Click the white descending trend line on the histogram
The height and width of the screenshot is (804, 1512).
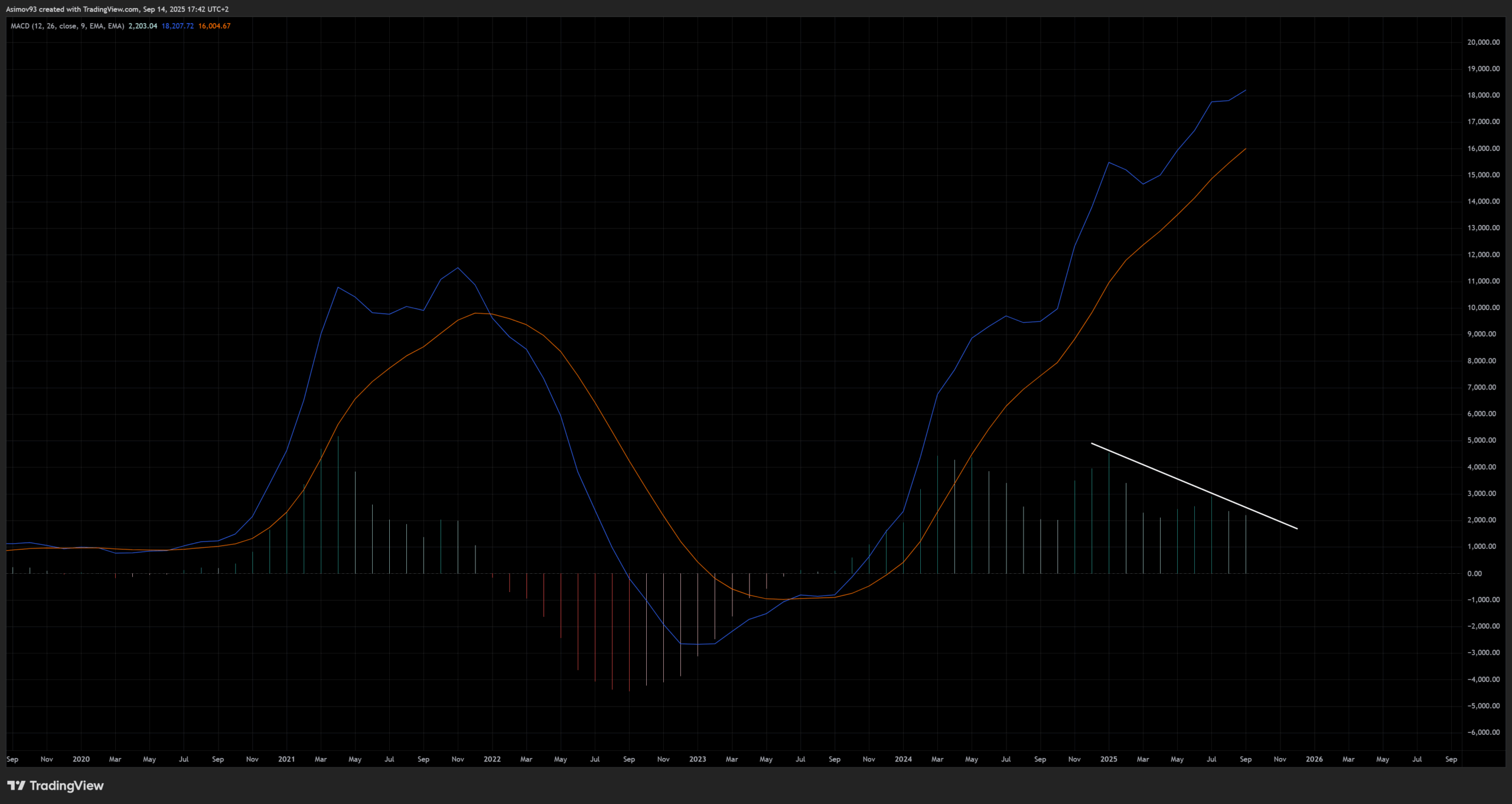pyautogui.click(x=1194, y=486)
